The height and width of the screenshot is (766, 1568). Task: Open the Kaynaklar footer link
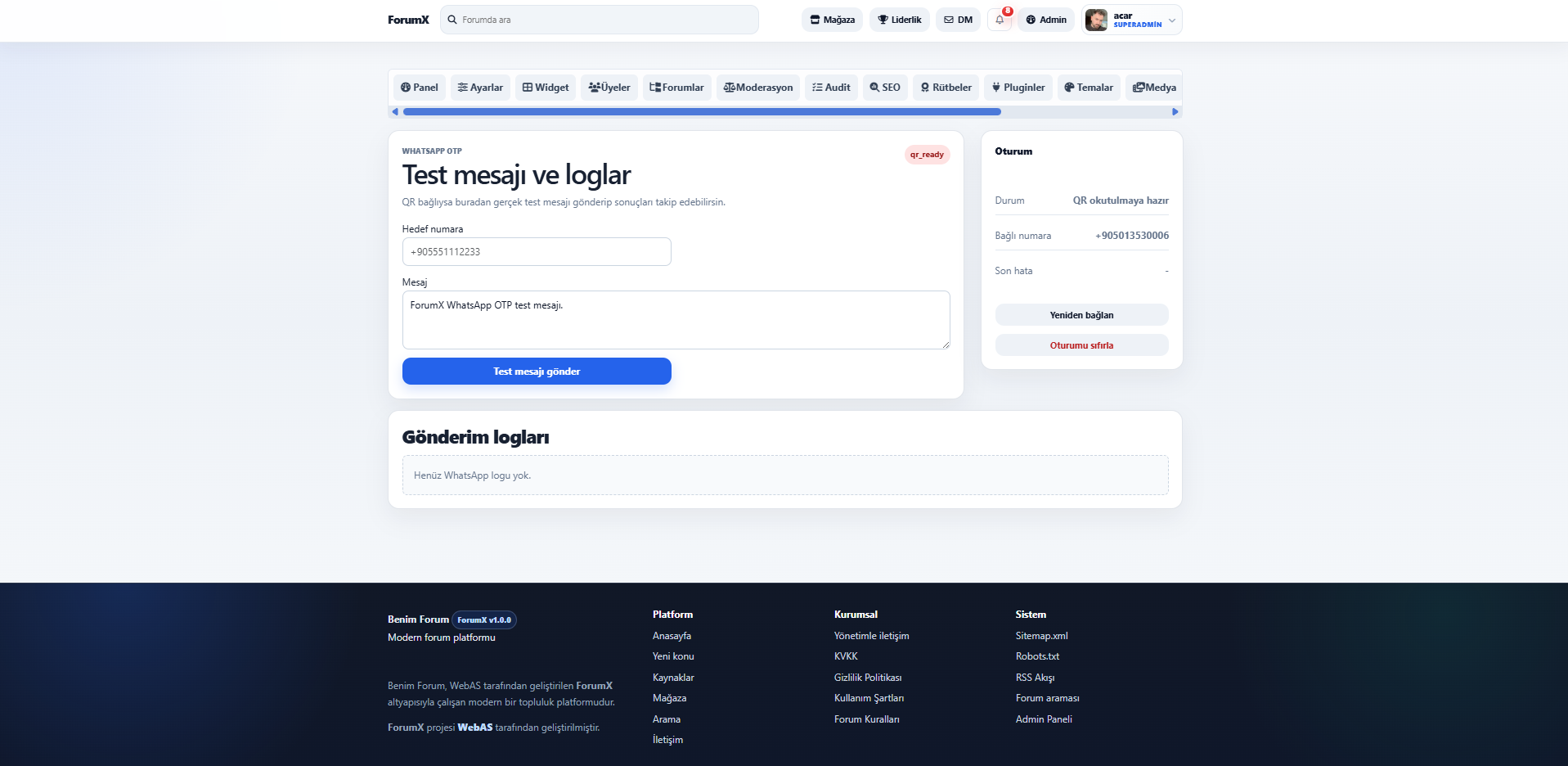(673, 678)
